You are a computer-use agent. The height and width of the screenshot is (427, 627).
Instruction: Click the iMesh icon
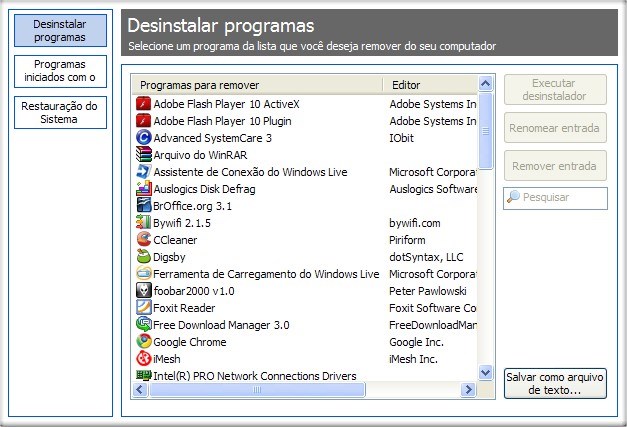(144, 359)
